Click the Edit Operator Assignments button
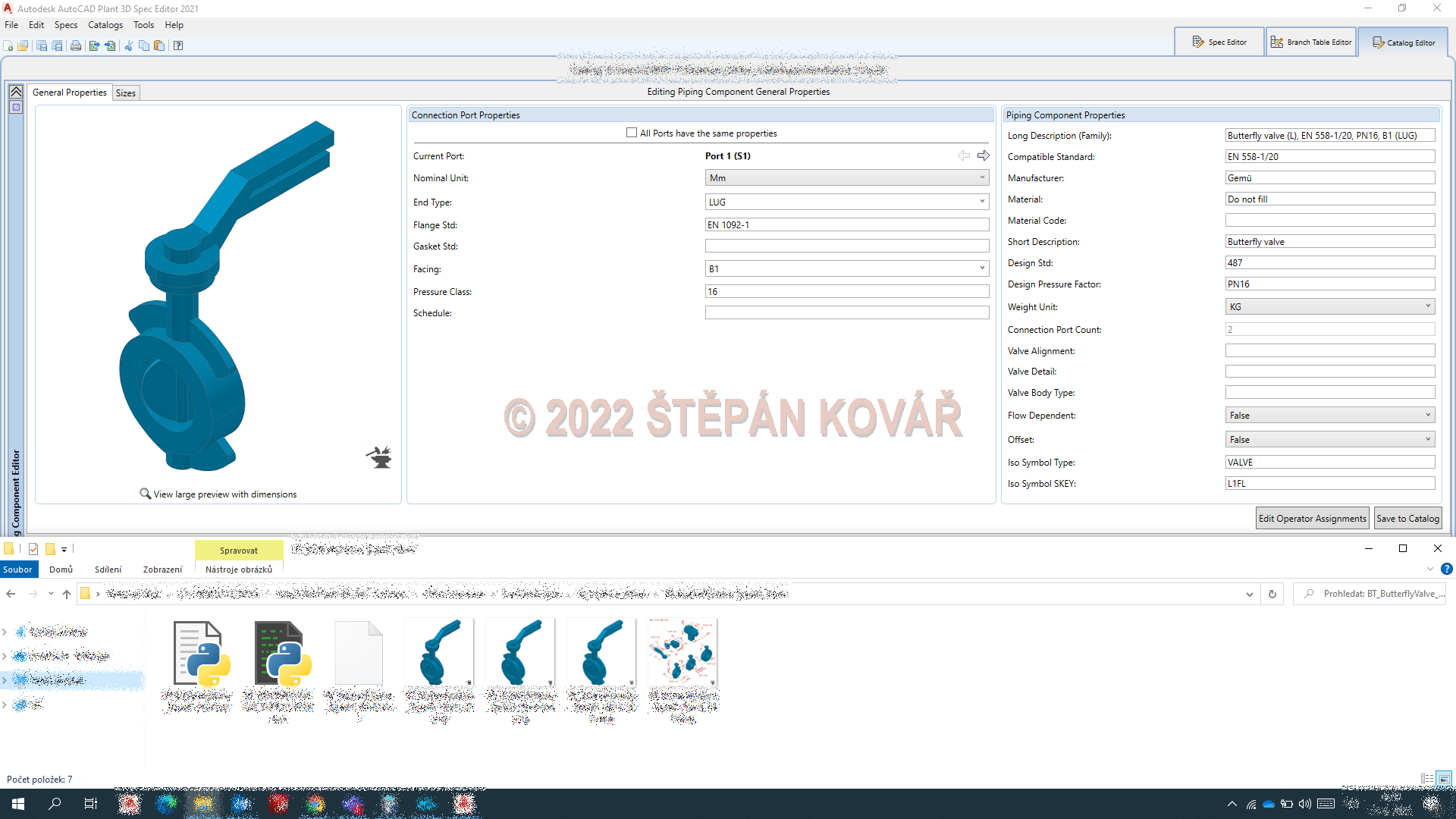1456x819 pixels. [1312, 519]
